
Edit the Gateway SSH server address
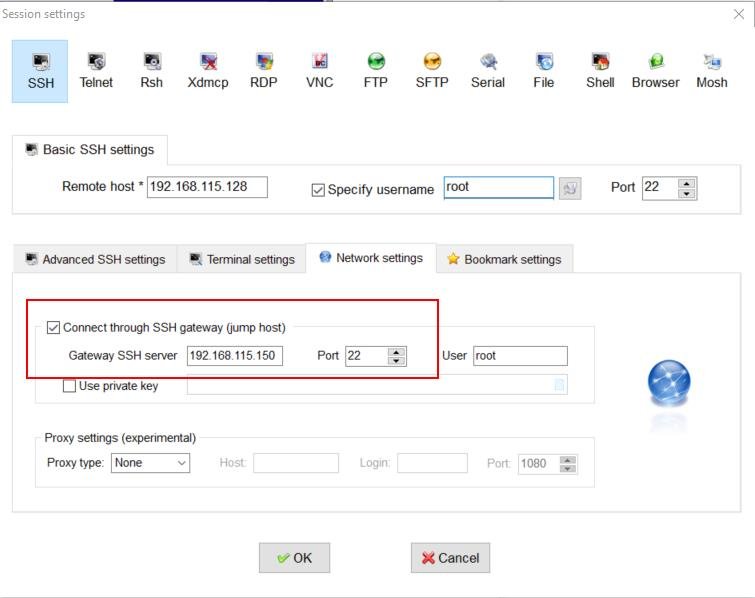click(x=234, y=356)
